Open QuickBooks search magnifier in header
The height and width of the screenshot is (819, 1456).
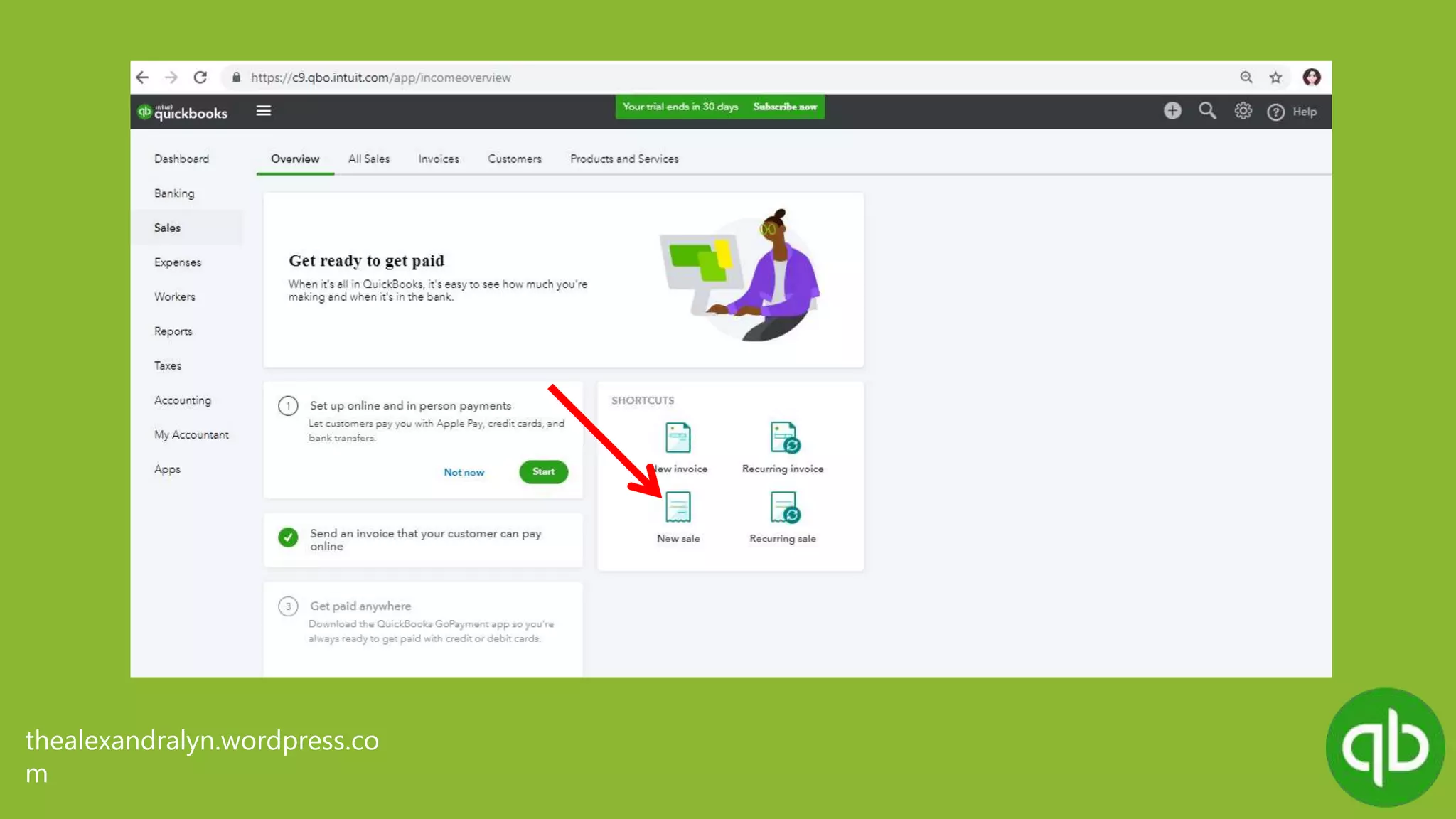(x=1207, y=111)
